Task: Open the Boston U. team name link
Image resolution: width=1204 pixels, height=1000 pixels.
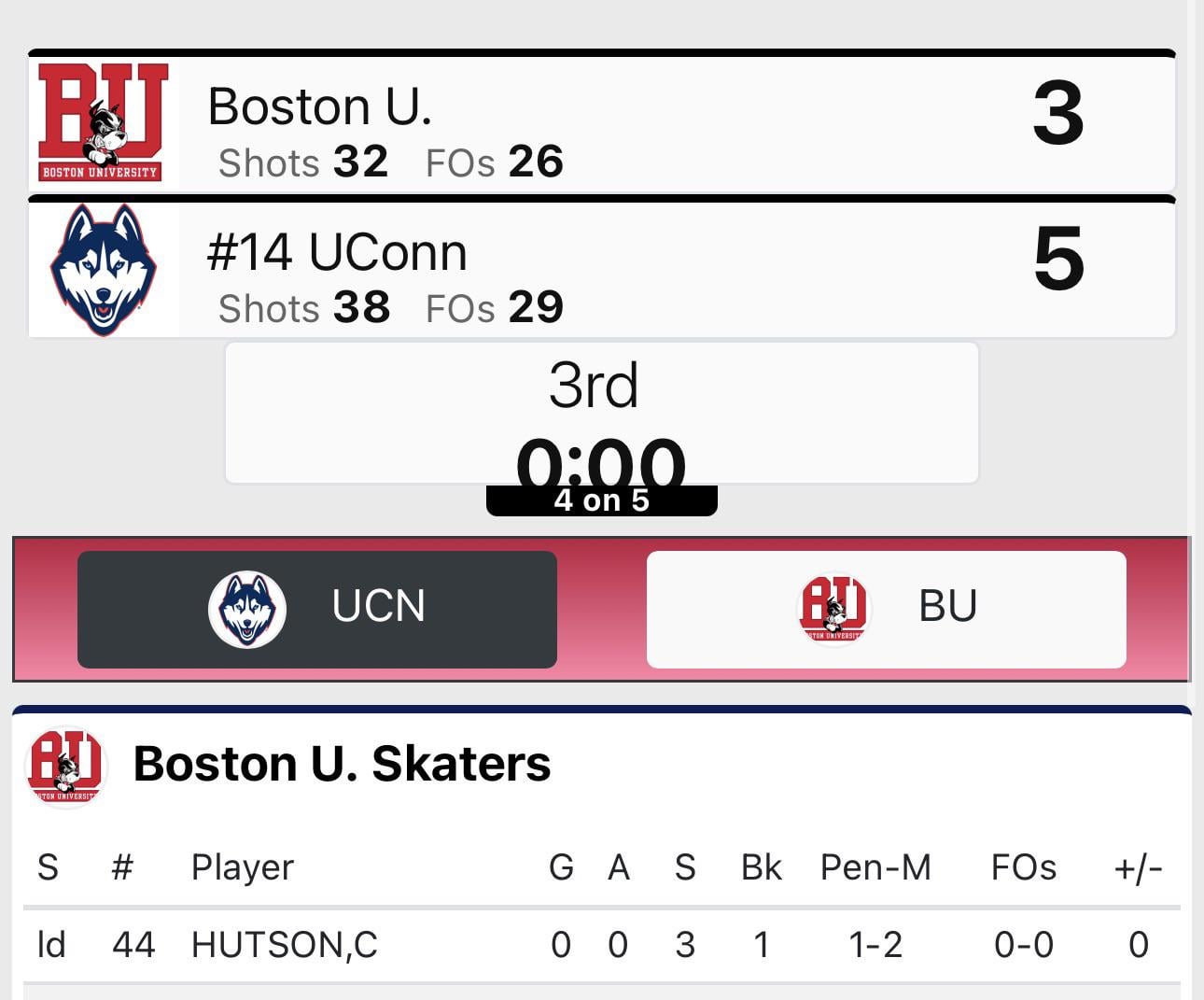Action: 319,106
